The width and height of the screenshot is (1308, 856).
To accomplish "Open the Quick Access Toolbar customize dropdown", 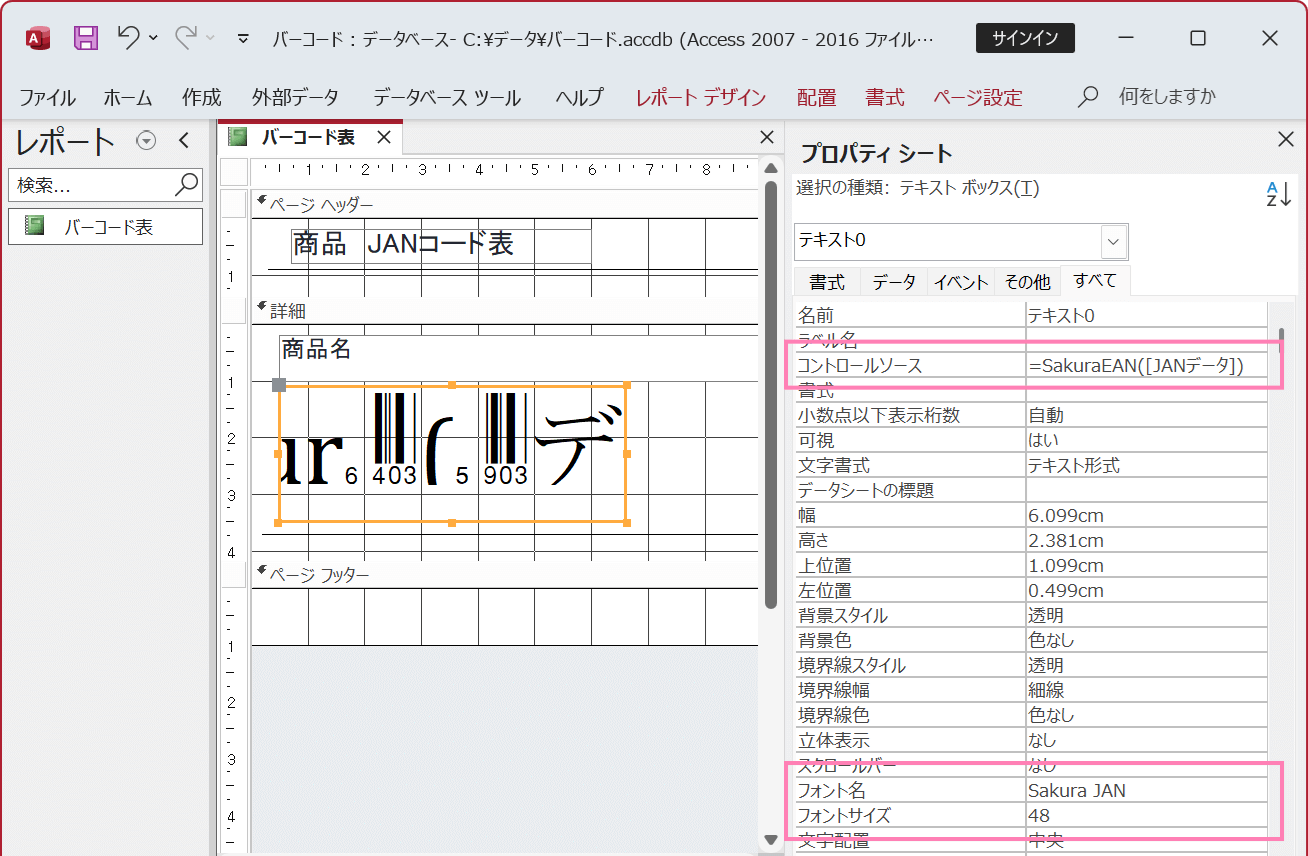I will click(241, 36).
